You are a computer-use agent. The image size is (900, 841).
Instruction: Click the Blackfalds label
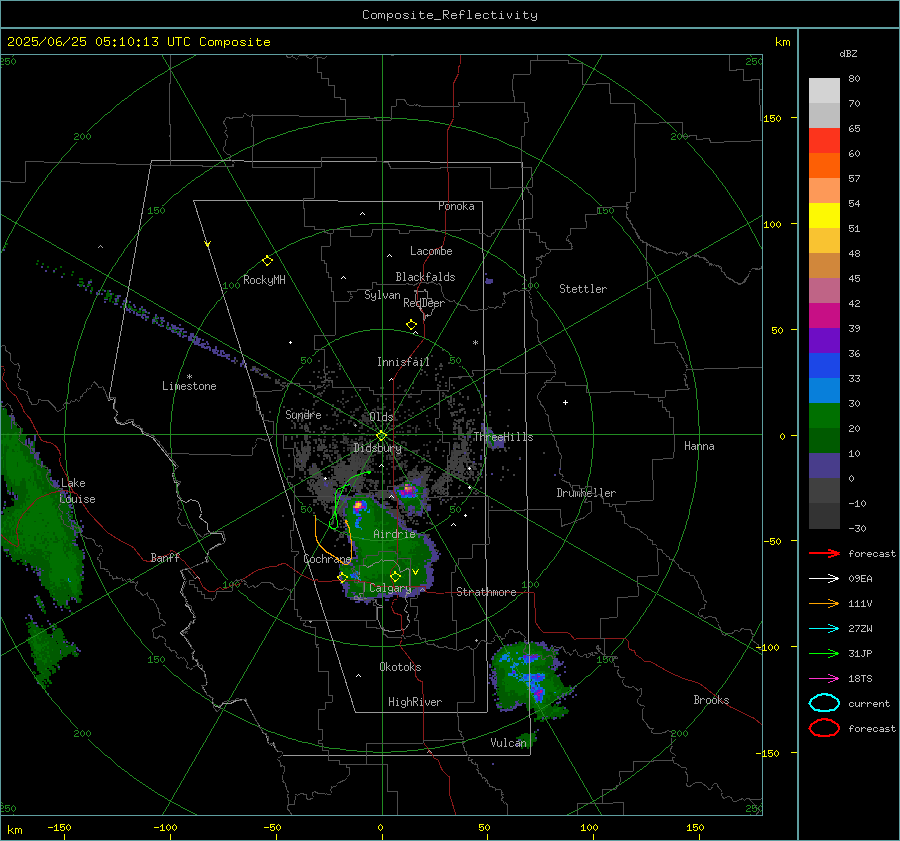[x=425, y=277]
